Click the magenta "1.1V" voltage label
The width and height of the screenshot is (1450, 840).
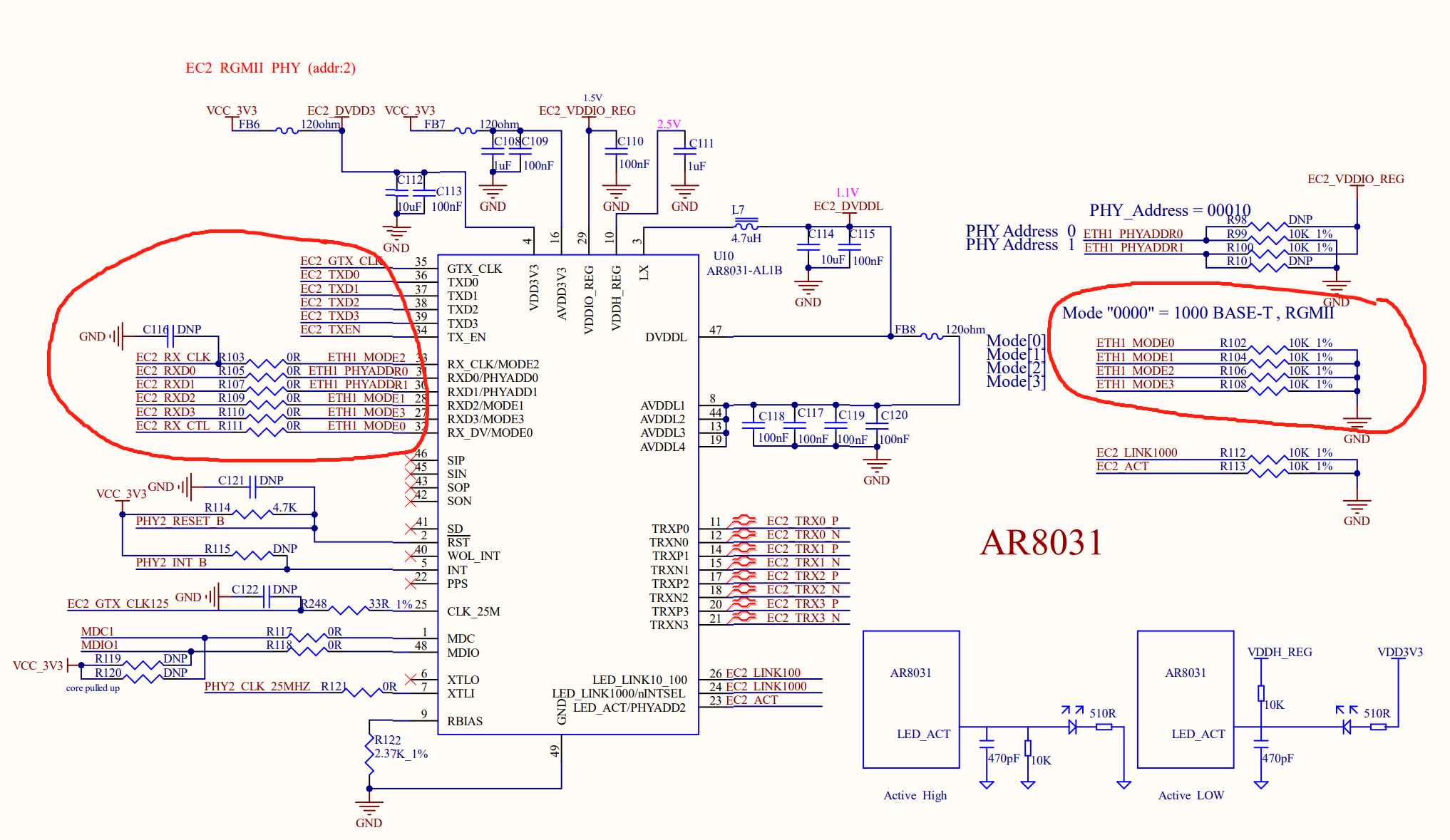pyautogui.click(x=847, y=192)
